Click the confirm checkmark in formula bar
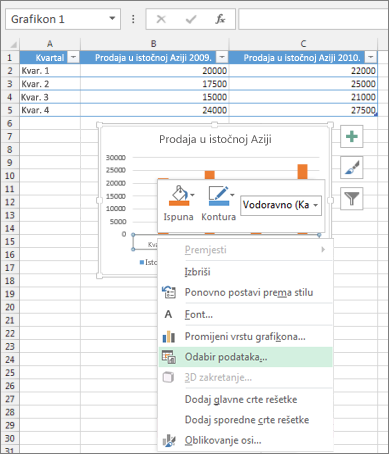 click(191, 19)
